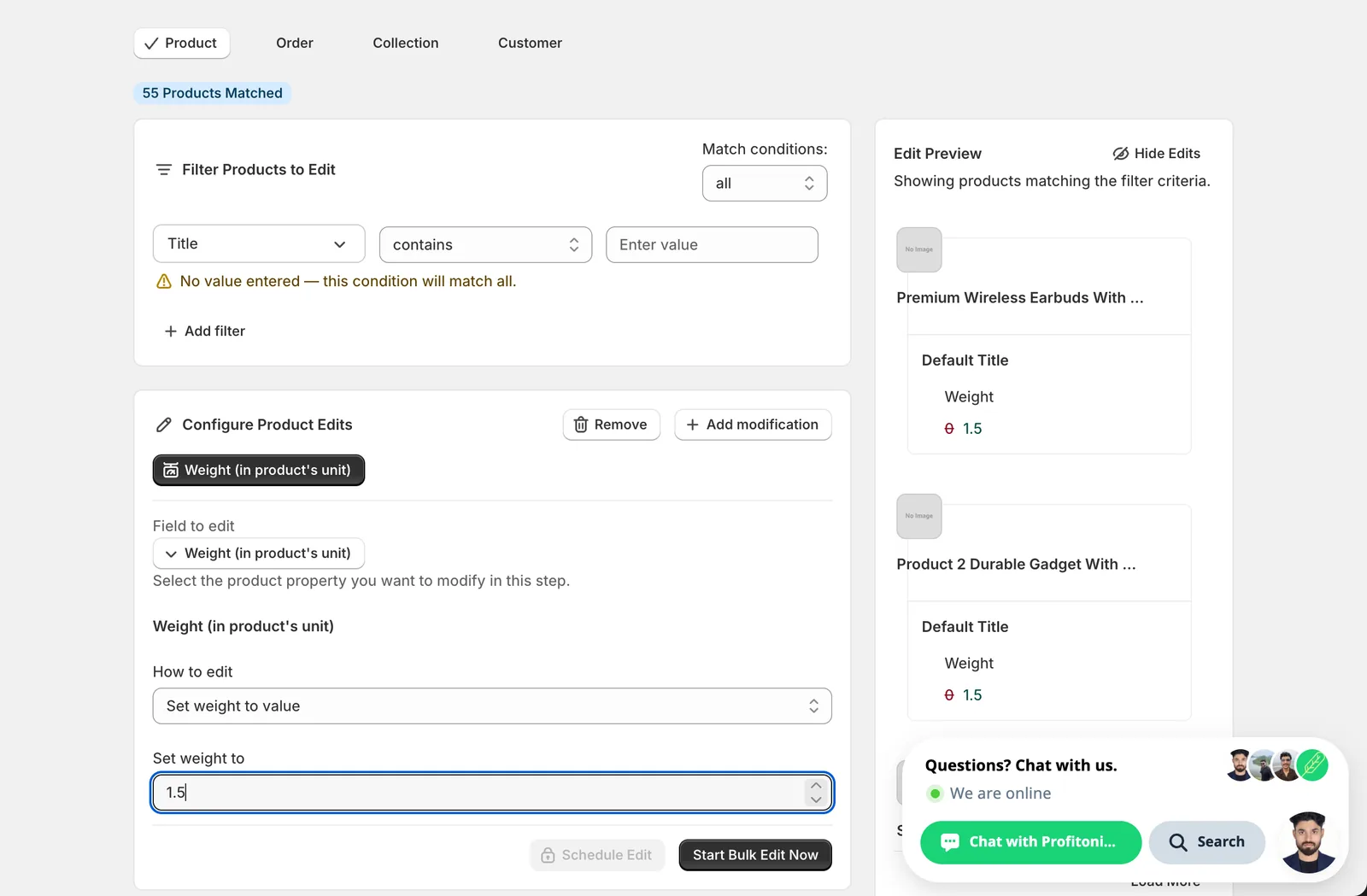Click the warning triangle icon
This screenshot has width=1367, height=896.
pos(164,282)
